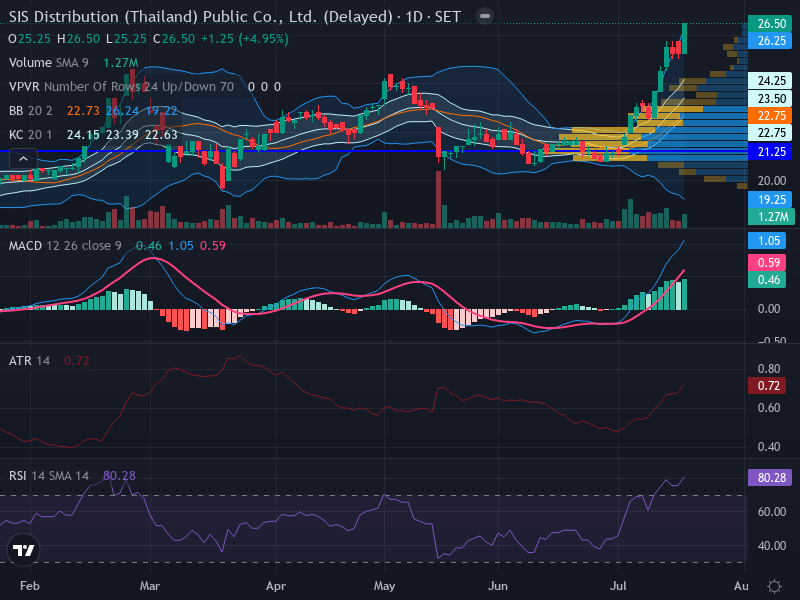Viewport: 800px width, 600px height.
Task: Click the blue 26.25 price label
Action: pyautogui.click(x=770, y=40)
